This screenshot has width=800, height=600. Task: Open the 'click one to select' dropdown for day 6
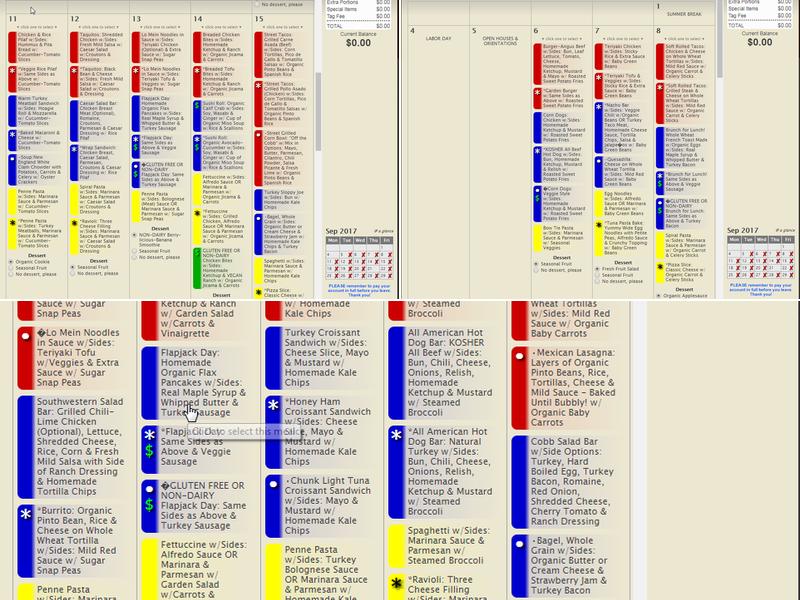click(560, 36)
